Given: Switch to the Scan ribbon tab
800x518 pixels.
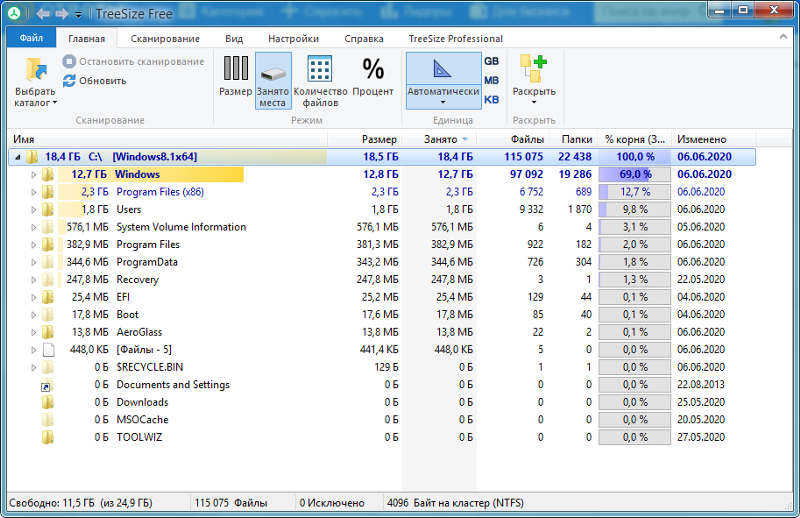Looking at the screenshot, I should pyautogui.click(x=165, y=39).
